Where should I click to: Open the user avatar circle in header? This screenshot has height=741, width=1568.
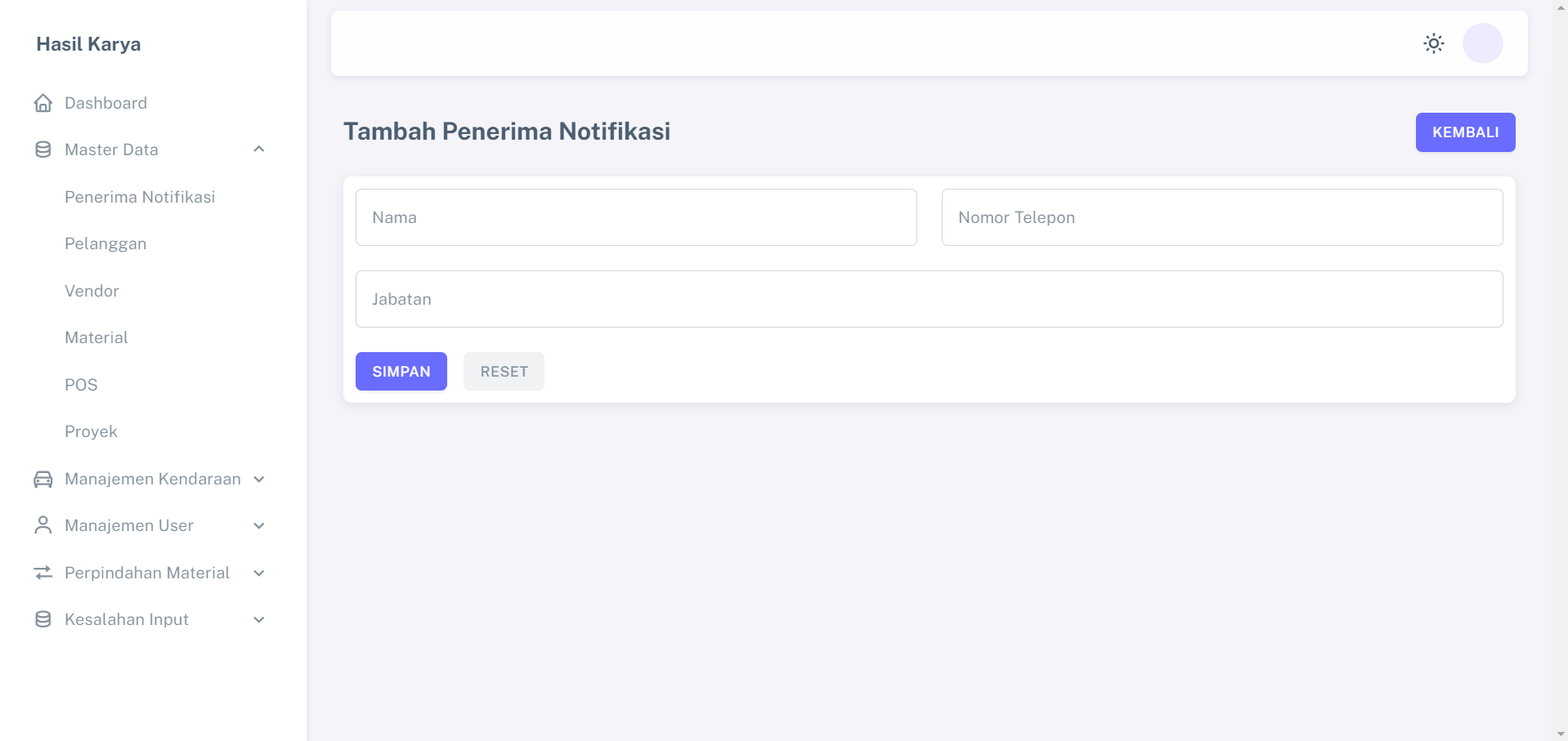click(1481, 43)
